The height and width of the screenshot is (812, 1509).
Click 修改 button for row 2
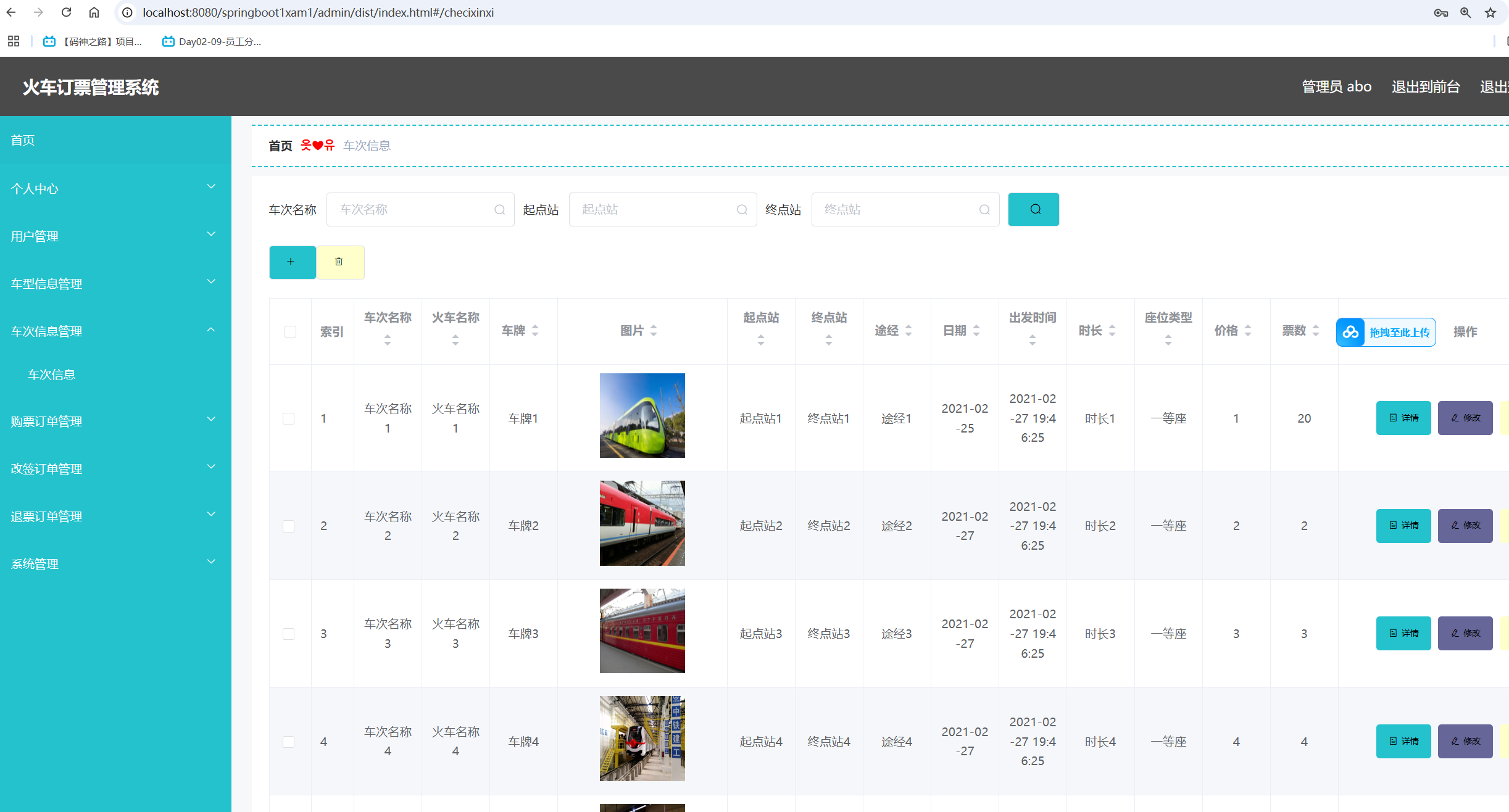pyautogui.click(x=1465, y=526)
